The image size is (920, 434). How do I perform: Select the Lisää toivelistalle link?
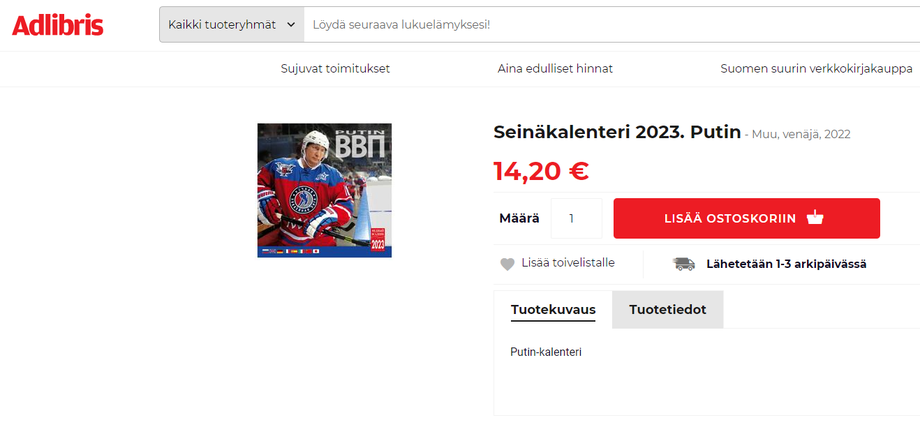pyautogui.click(x=568, y=263)
